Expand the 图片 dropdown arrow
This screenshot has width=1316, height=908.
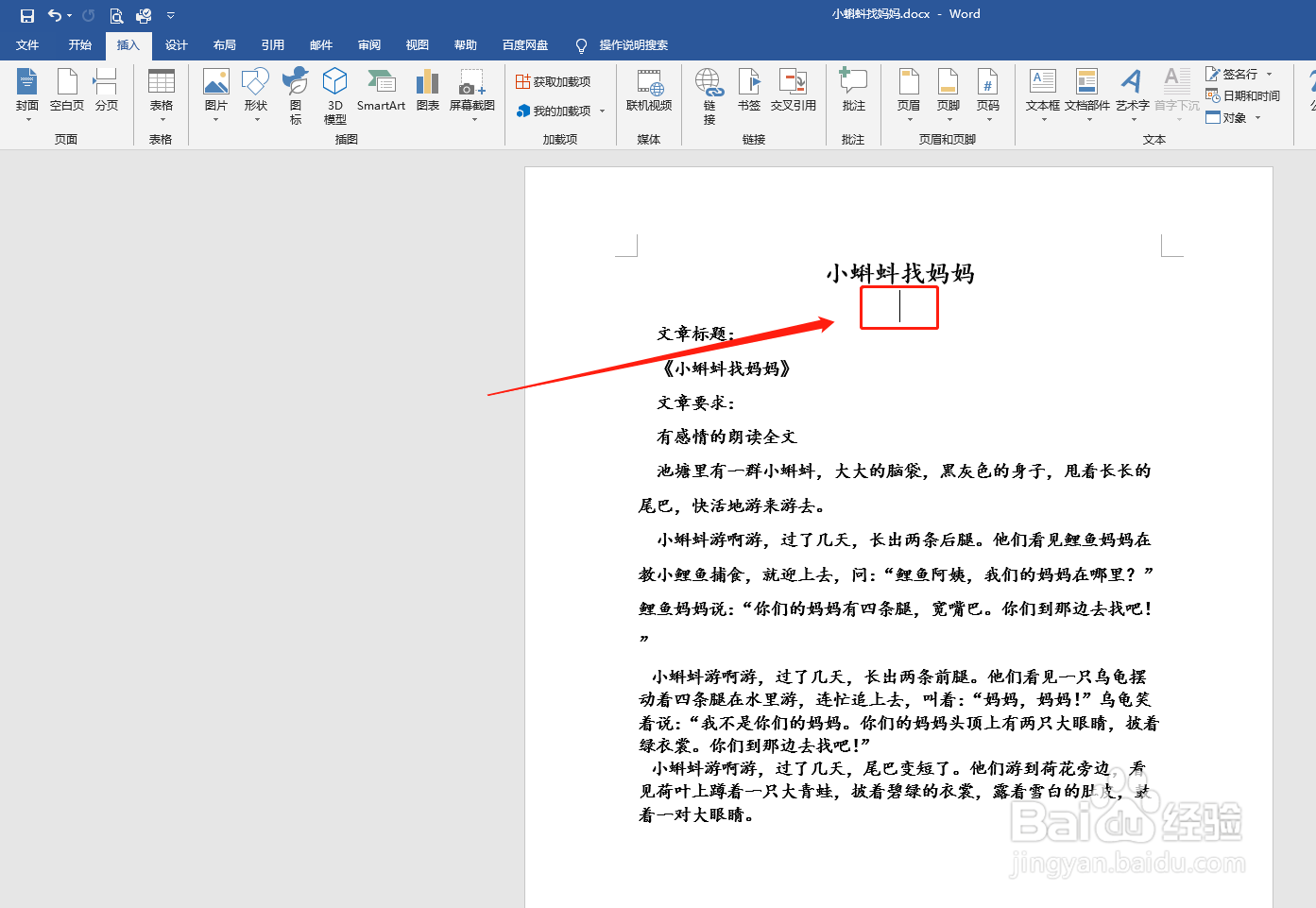(216, 120)
